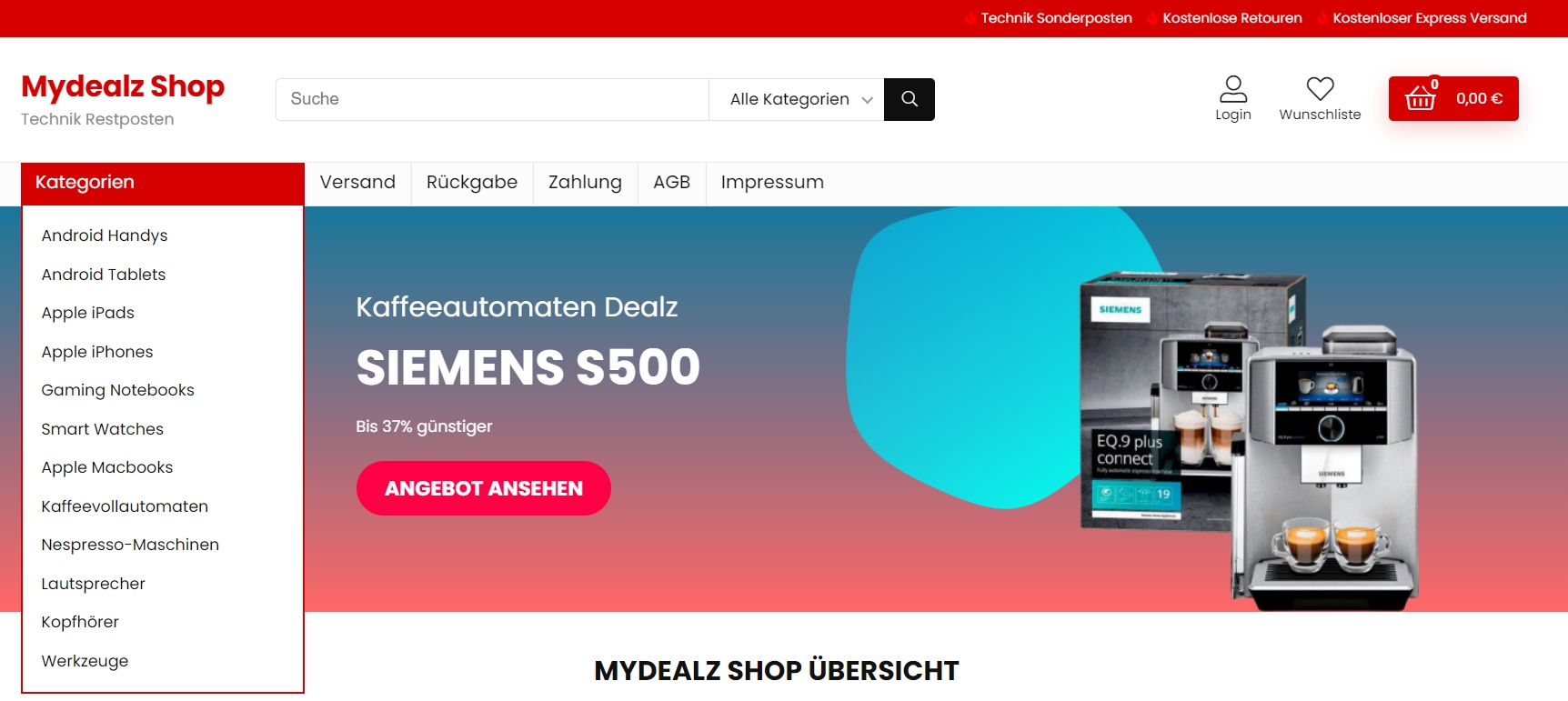Viewport: 1568px width, 701px height.
Task: Open the Gaming Notebooks category
Action: pyautogui.click(x=118, y=390)
